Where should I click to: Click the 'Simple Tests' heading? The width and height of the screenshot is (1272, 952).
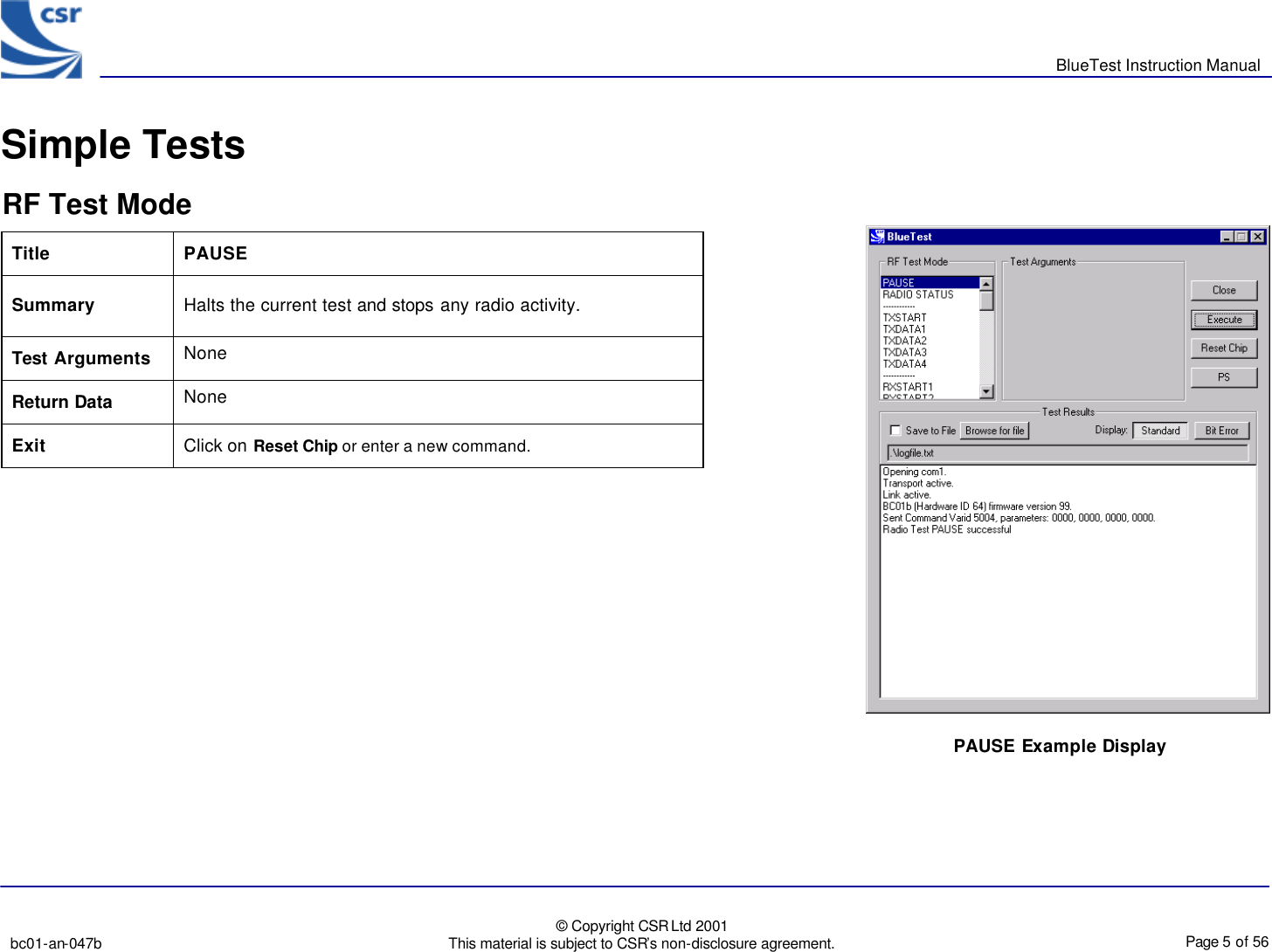tap(123, 145)
